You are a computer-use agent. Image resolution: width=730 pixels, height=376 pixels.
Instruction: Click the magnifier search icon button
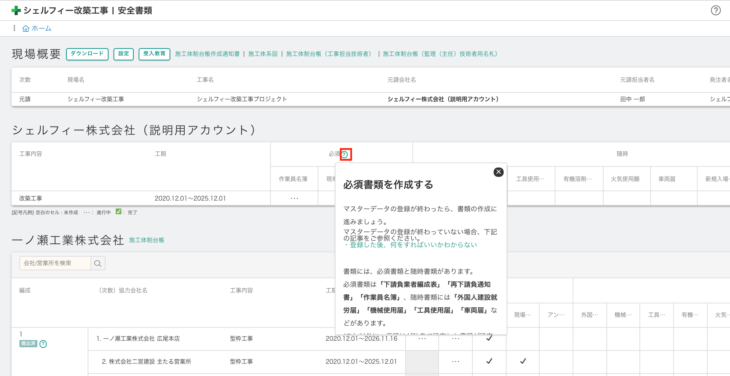coord(98,263)
